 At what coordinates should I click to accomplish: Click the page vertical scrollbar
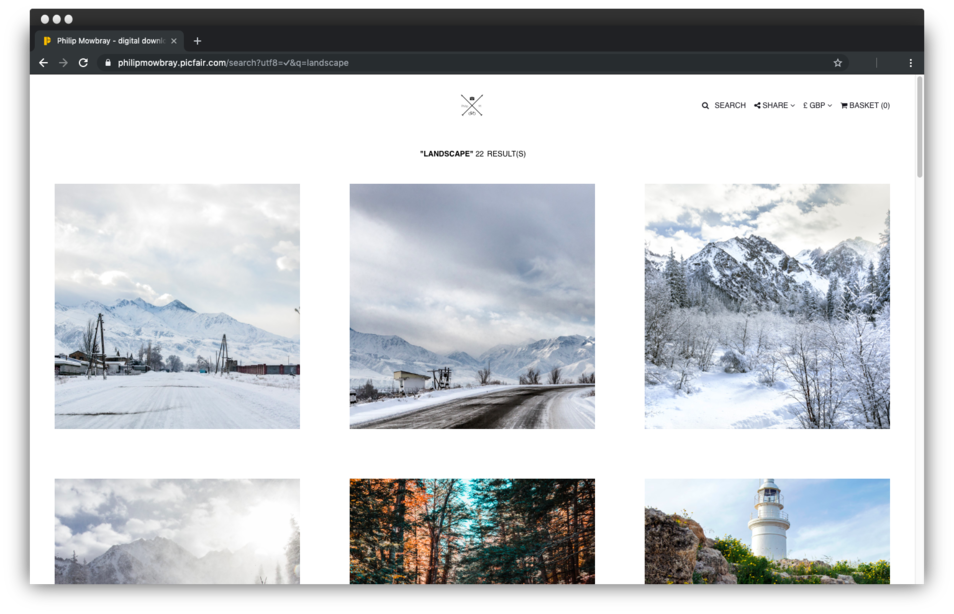pos(919,130)
